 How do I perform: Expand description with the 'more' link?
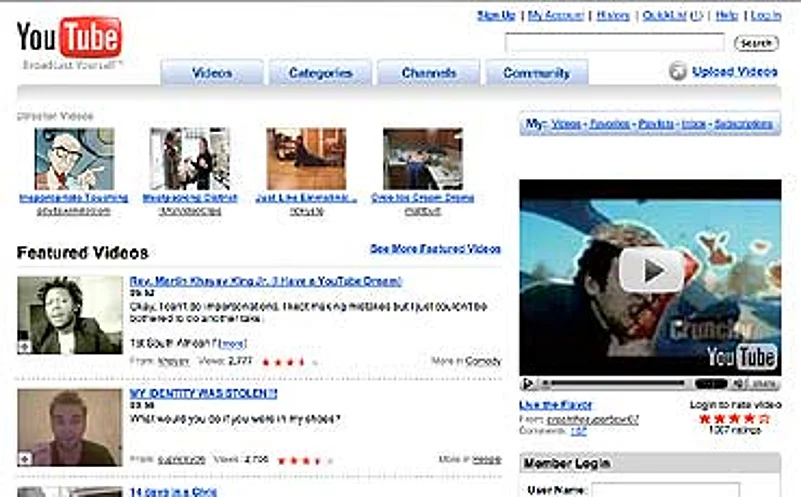coord(233,343)
